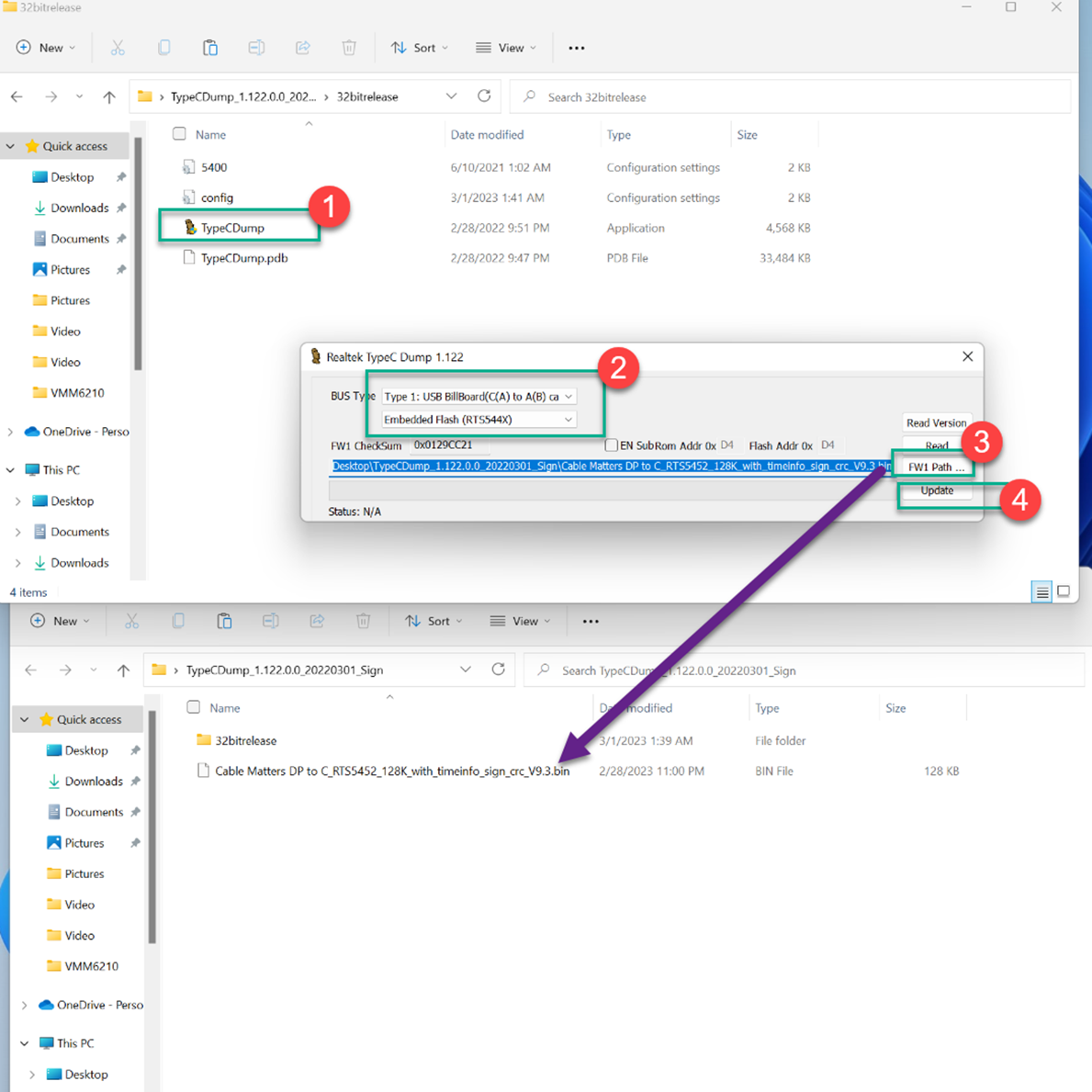Click the Search 32bitrelease box
Image resolution: width=1092 pixels, height=1092 pixels.
[x=790, y=96]
